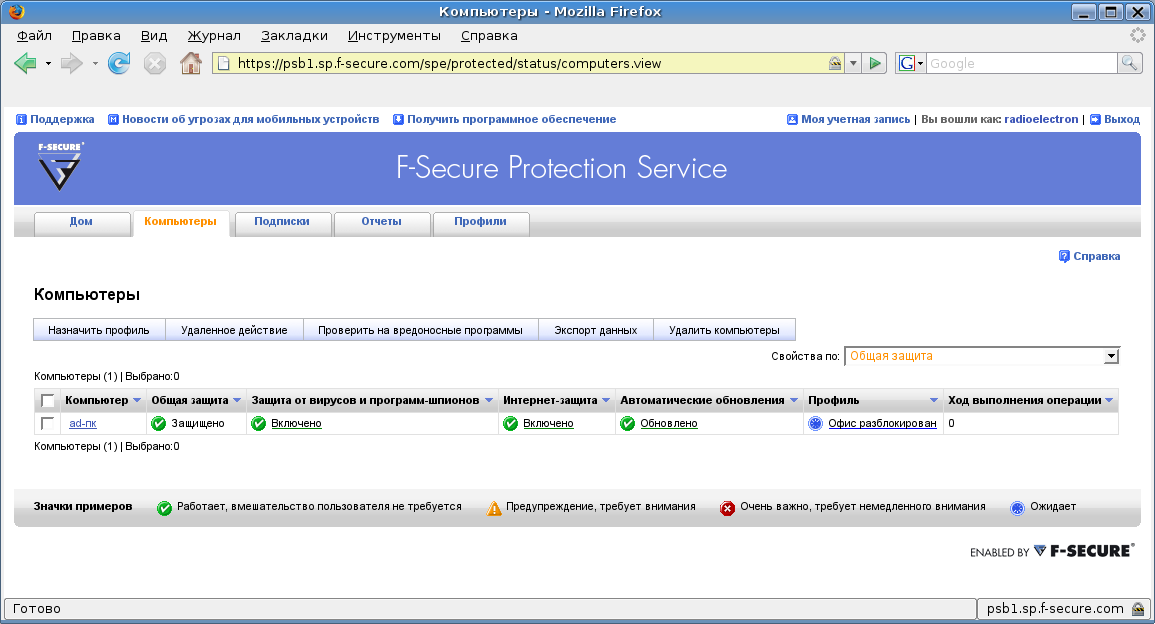This screenshot has width=1155, height=624.
Task: Click the yellow warning triangle legend icon
Action: pos(494,508)
